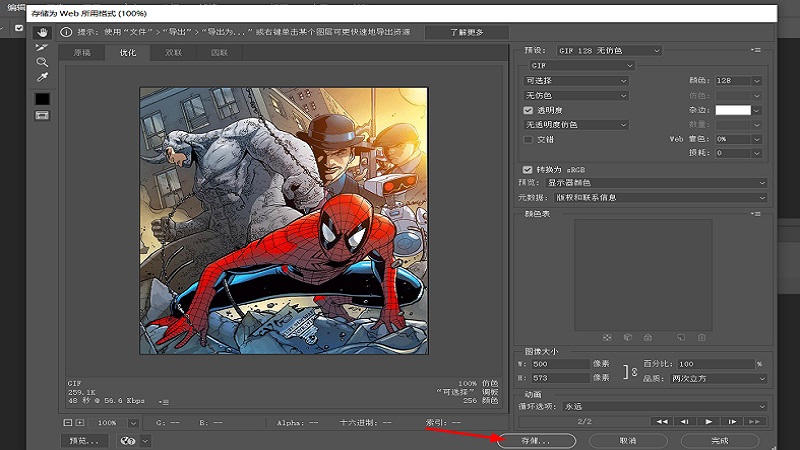The image size is (800, 450).
Task: Click the 取消 cancel button
Action: coord(628,441)
